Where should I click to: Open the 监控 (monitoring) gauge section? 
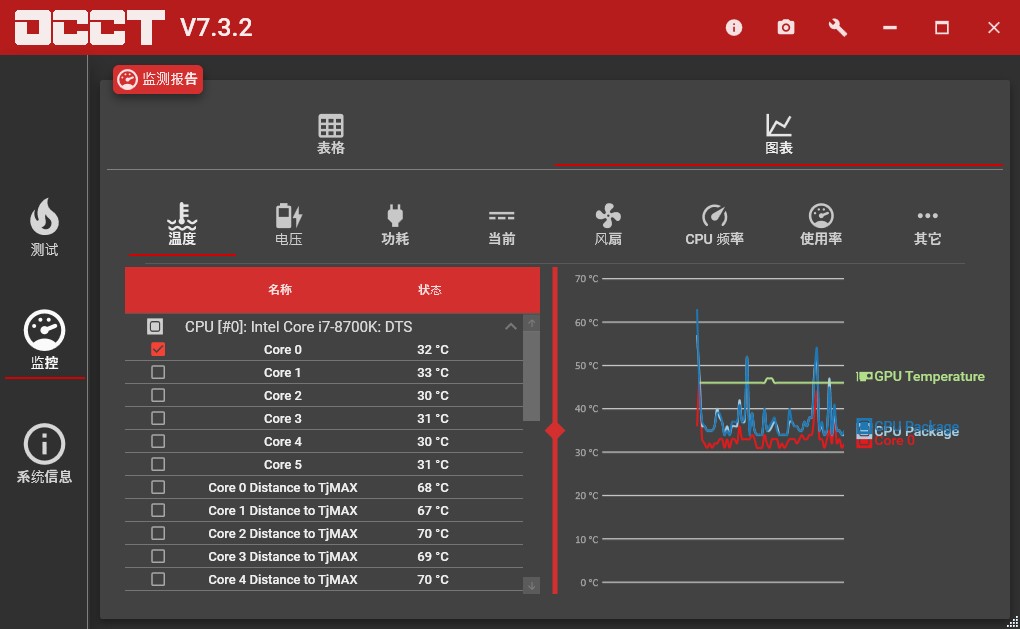click(x=44, y=340)
